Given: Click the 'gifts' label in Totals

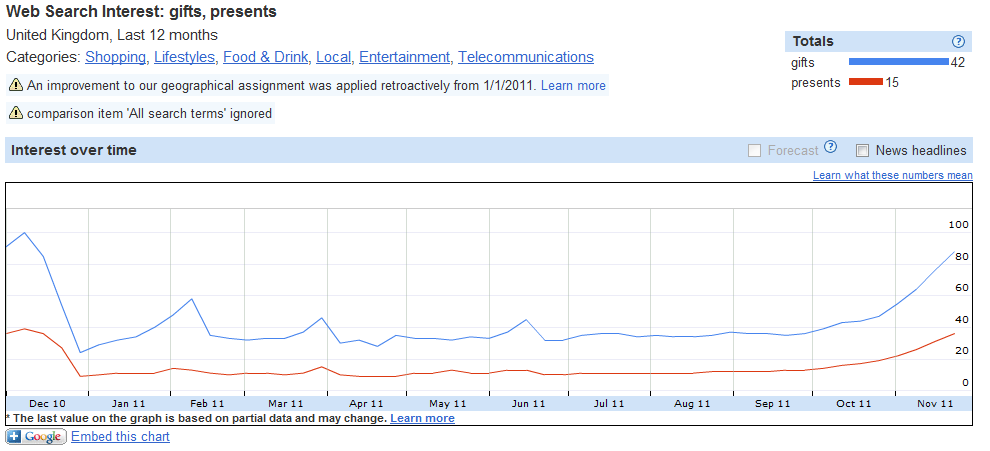Looking at the screenshot, I should [x=802, y=63].
